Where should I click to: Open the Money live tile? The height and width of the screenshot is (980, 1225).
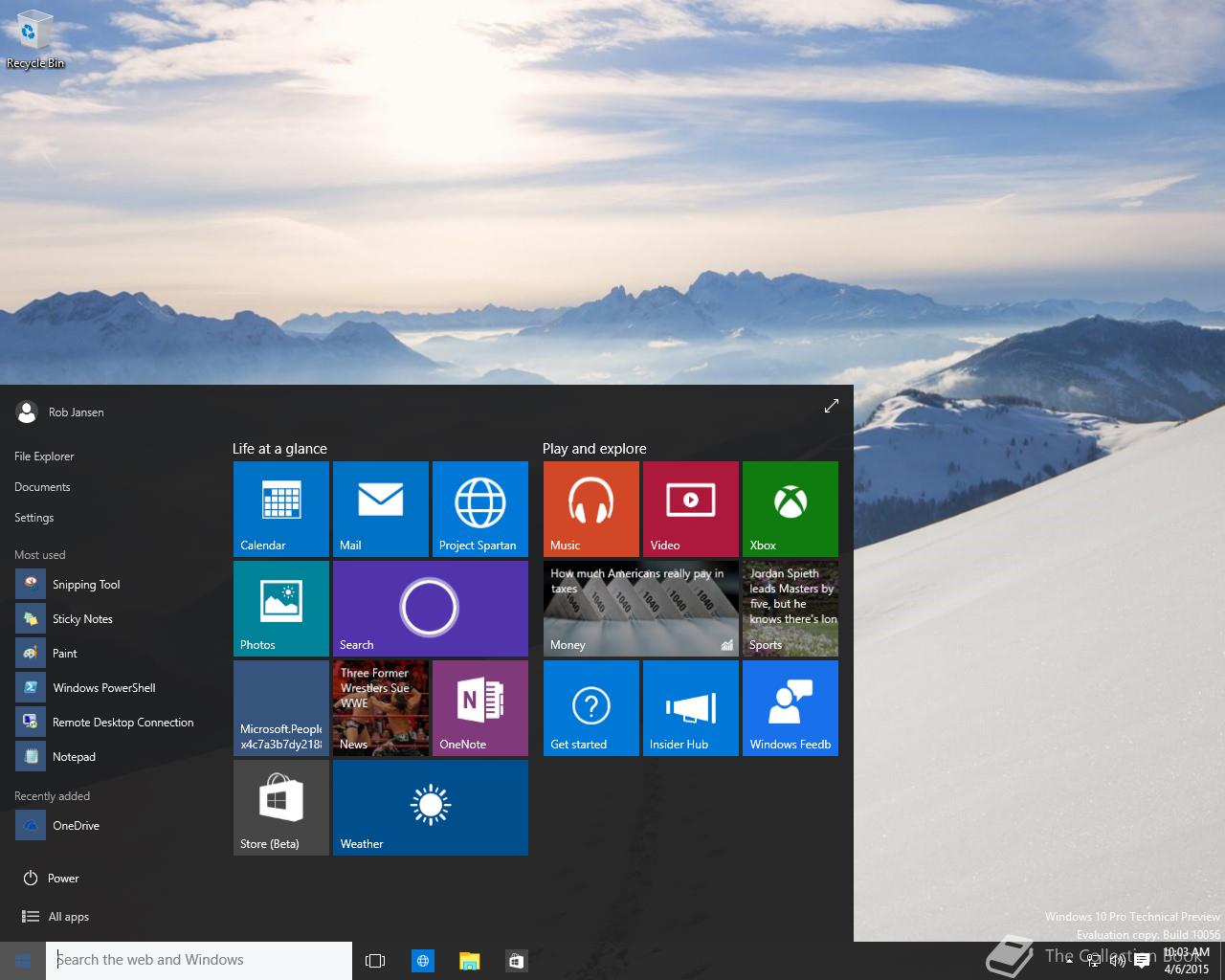click(x=641, y=609)
